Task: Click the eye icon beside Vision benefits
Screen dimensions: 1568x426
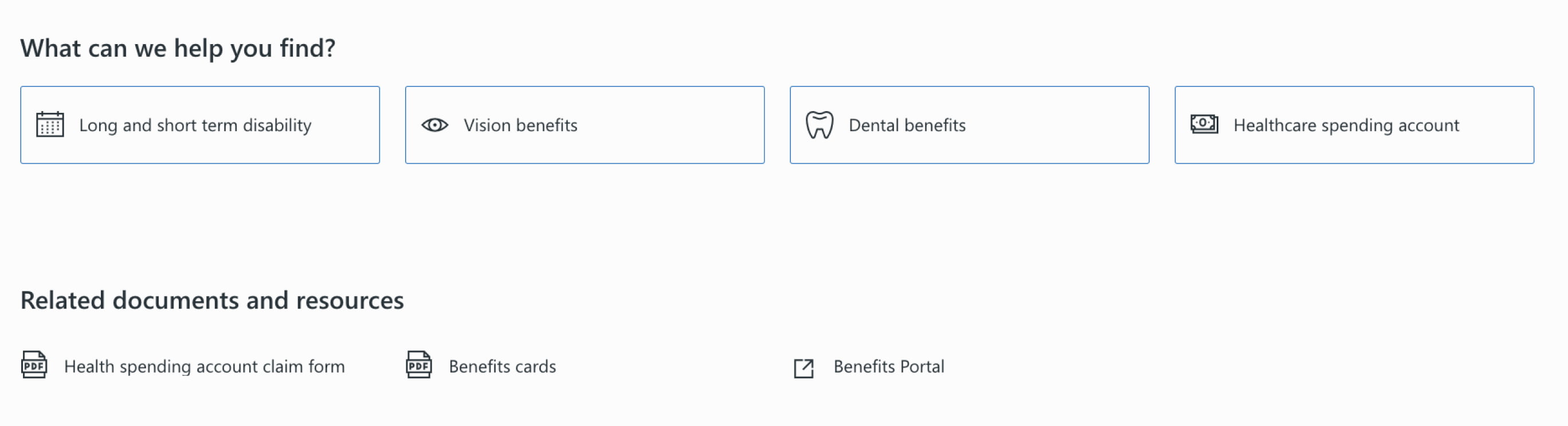Action: [x=434, y=125]
